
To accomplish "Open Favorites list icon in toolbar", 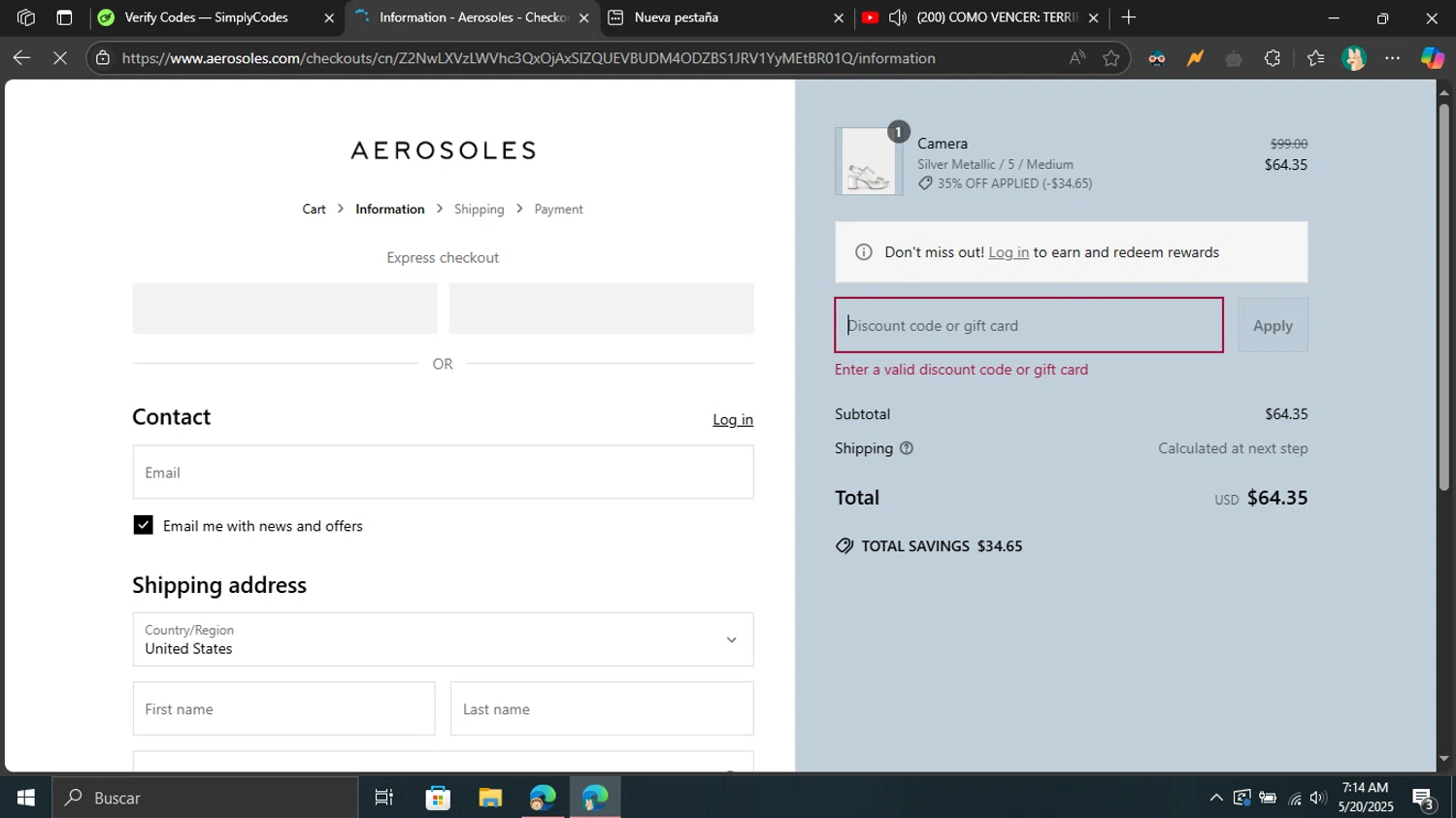I will [x=1316, y=58].
